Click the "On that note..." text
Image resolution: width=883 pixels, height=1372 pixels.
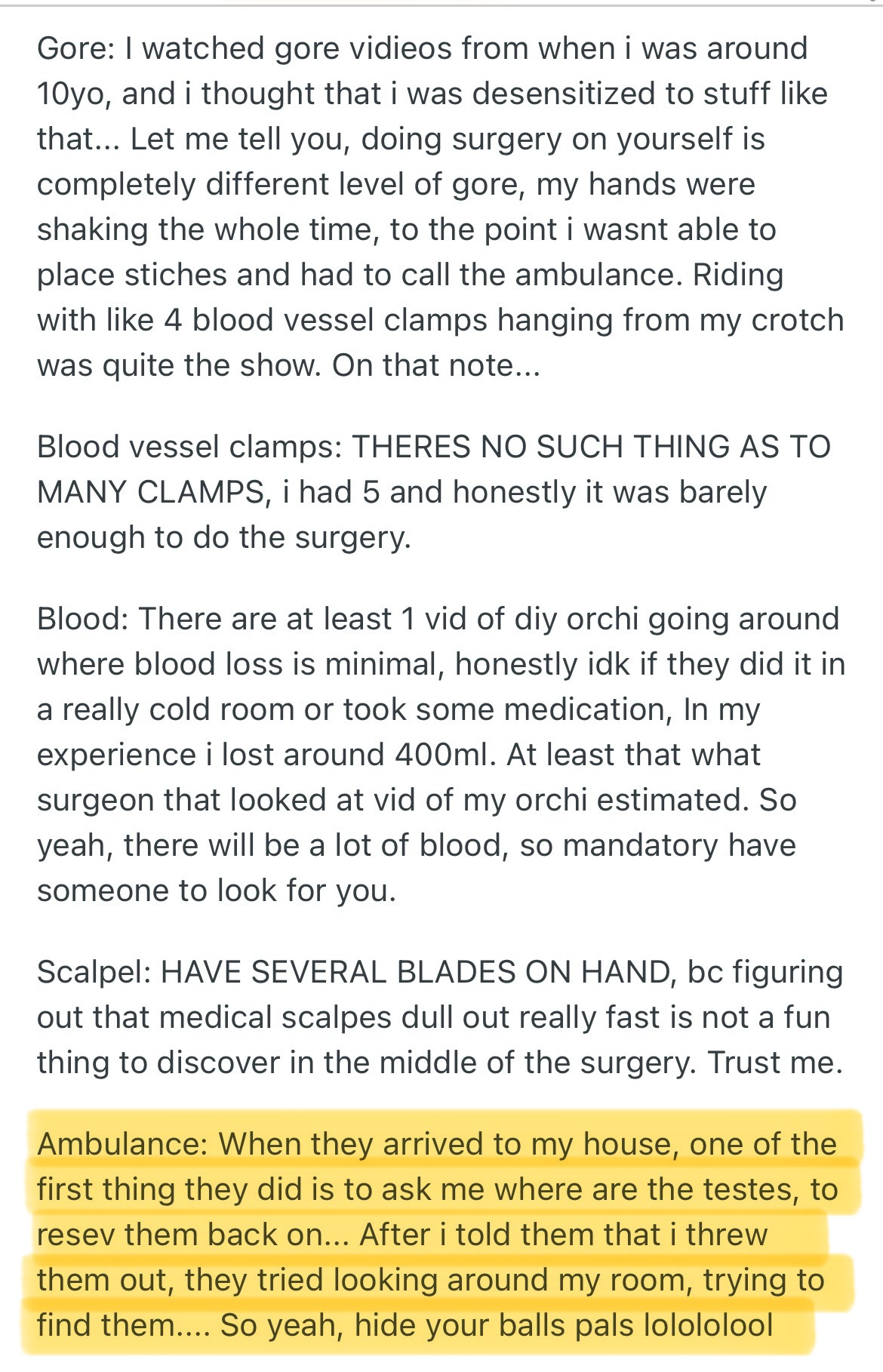point(436,365)
